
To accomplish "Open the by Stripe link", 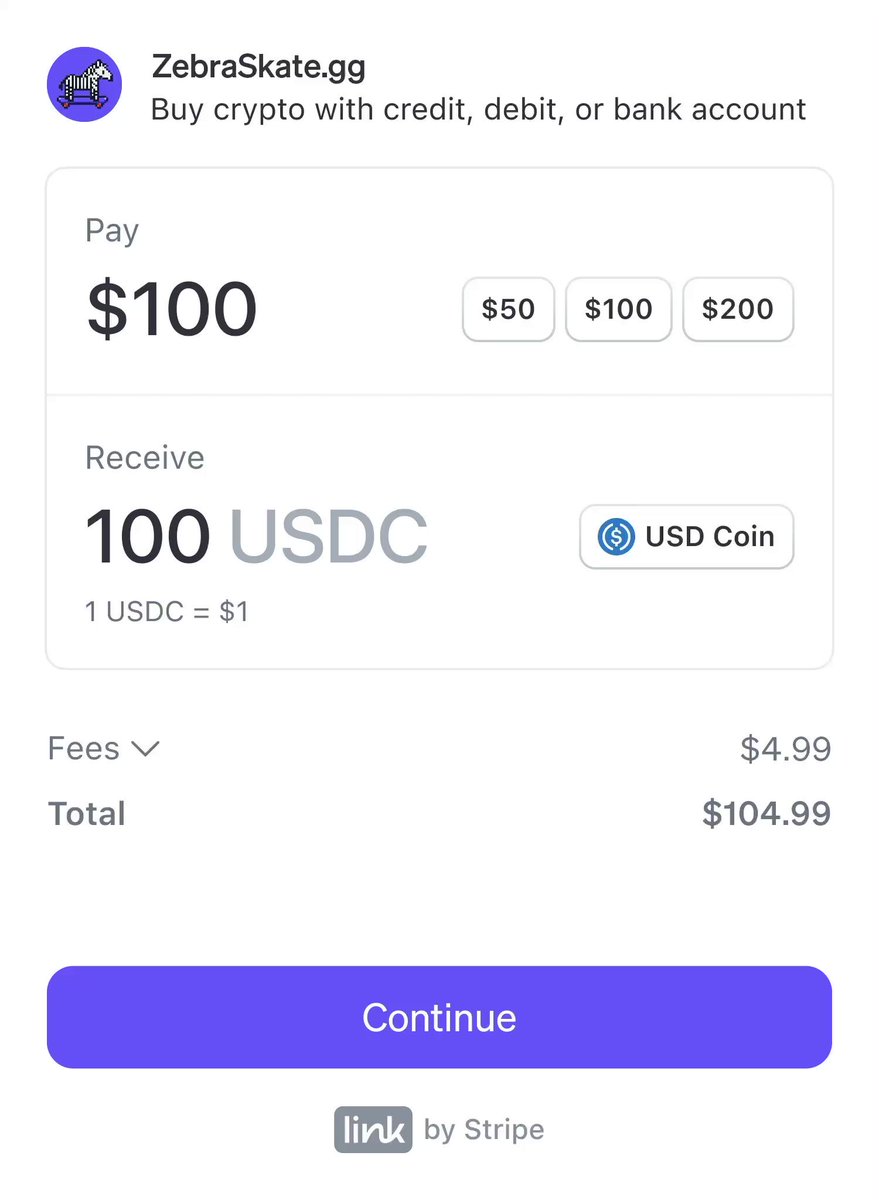I will pyautogui.click(x=484, y=1130).
